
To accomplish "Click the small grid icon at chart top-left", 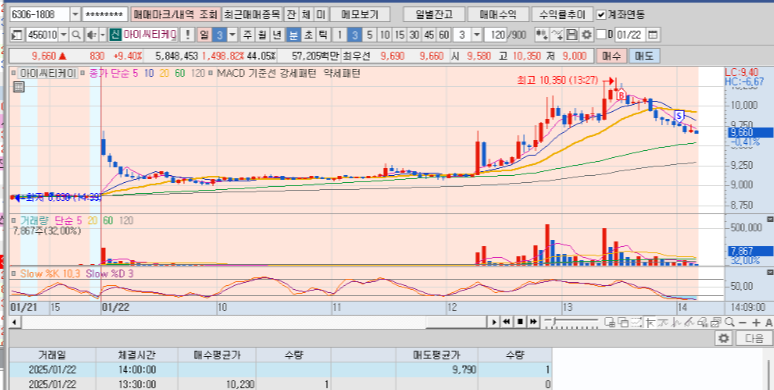I will (x=19, y=87).
